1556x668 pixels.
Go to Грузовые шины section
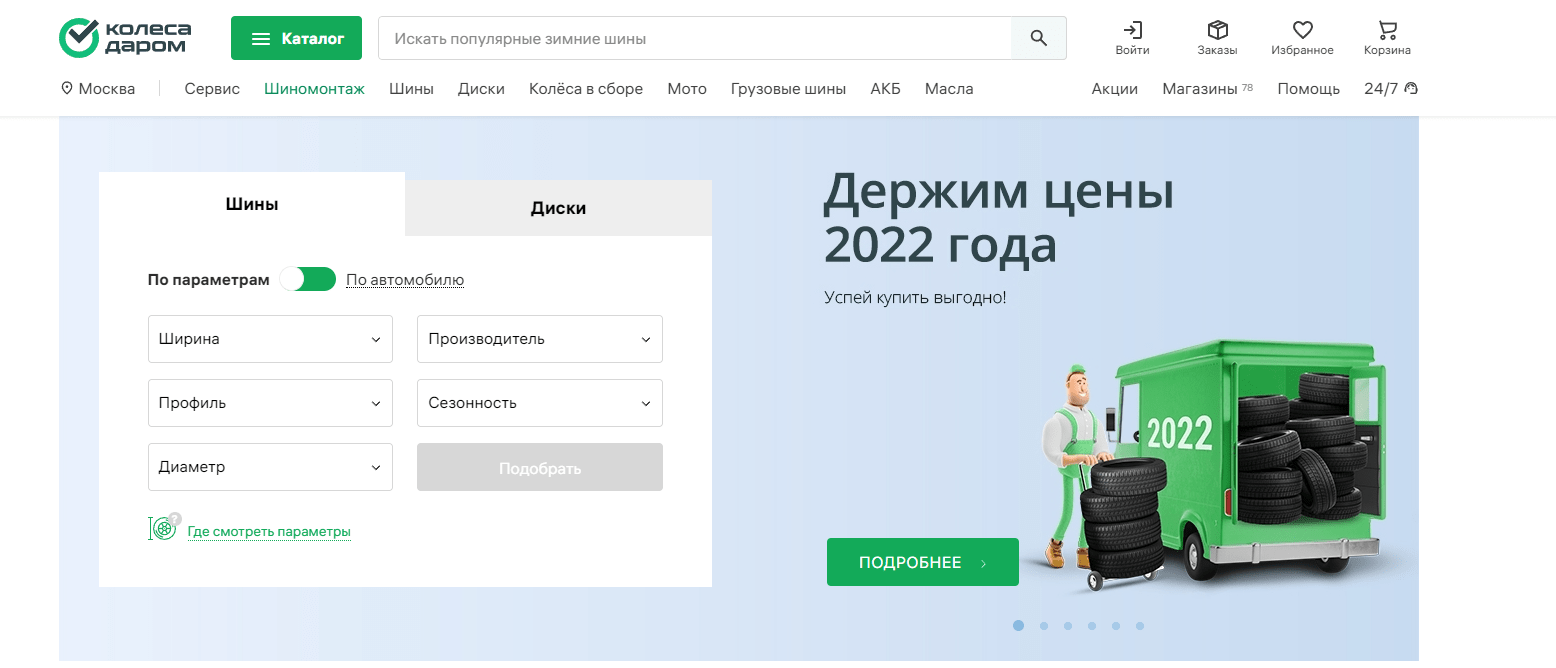788,88
